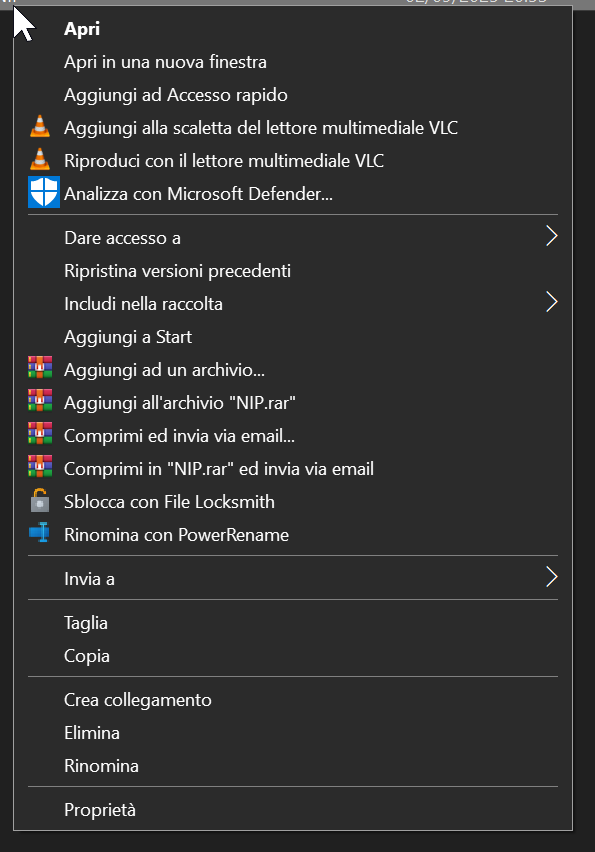595x852 pixels.
Task: Click the Microsoft Defender shield icon
Action: coord(43,192)
